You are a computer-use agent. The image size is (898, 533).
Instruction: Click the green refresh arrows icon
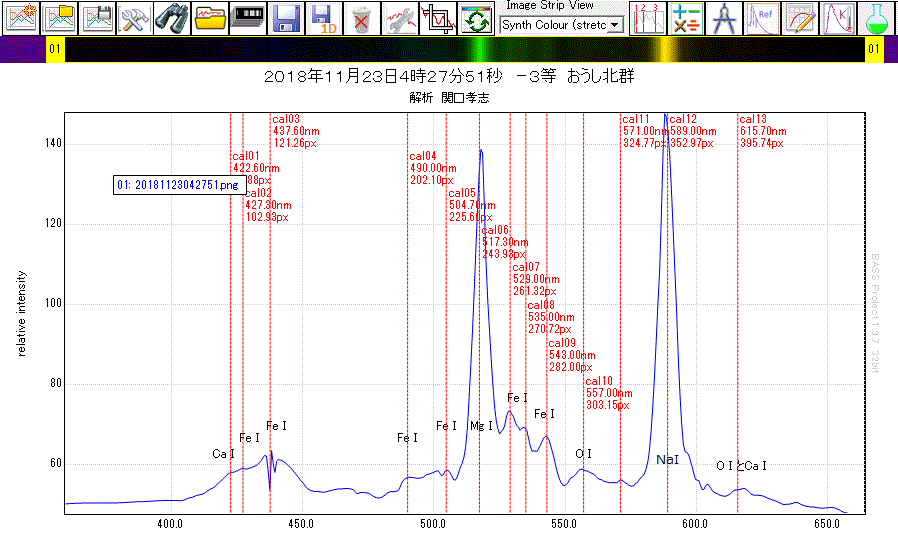475,17
